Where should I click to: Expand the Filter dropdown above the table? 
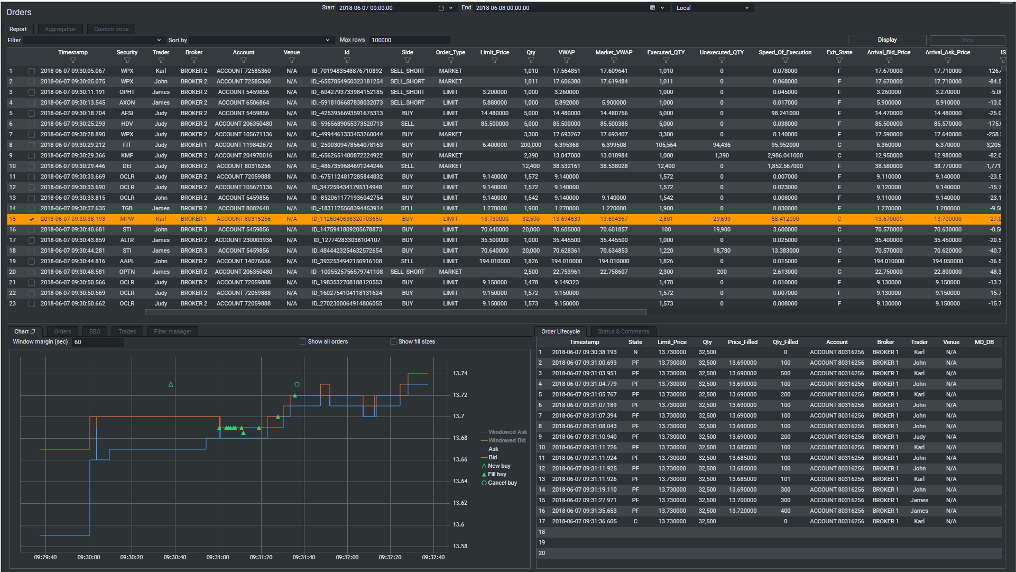(93, 40)
